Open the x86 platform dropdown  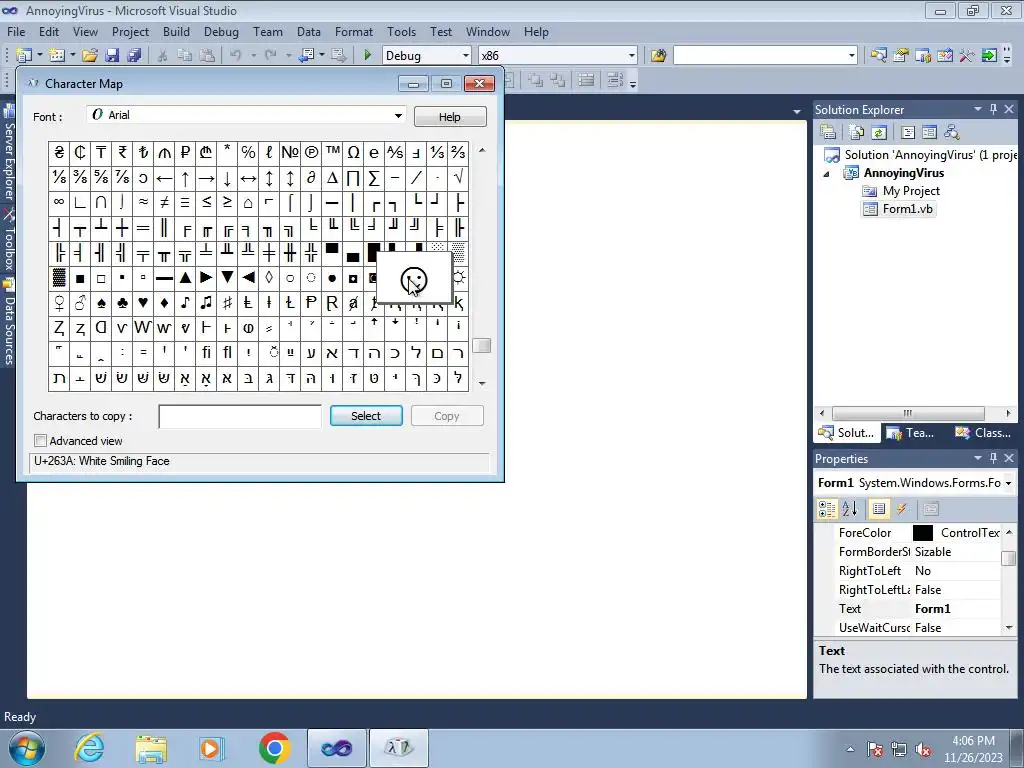coord(632,56)
